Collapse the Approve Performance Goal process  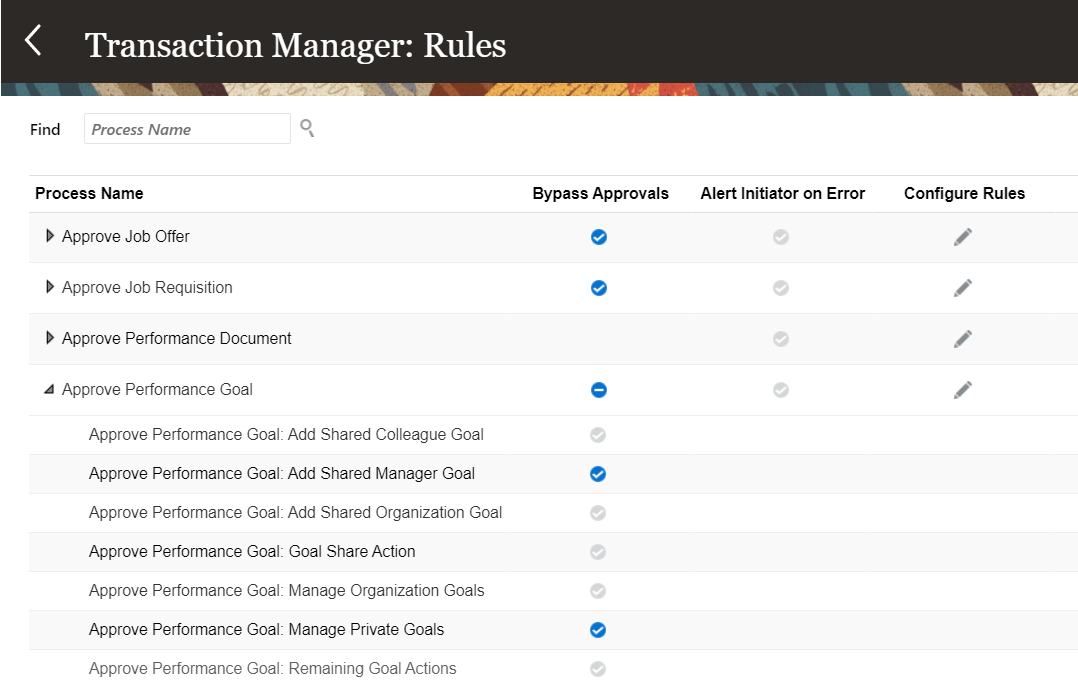point(48,389)
